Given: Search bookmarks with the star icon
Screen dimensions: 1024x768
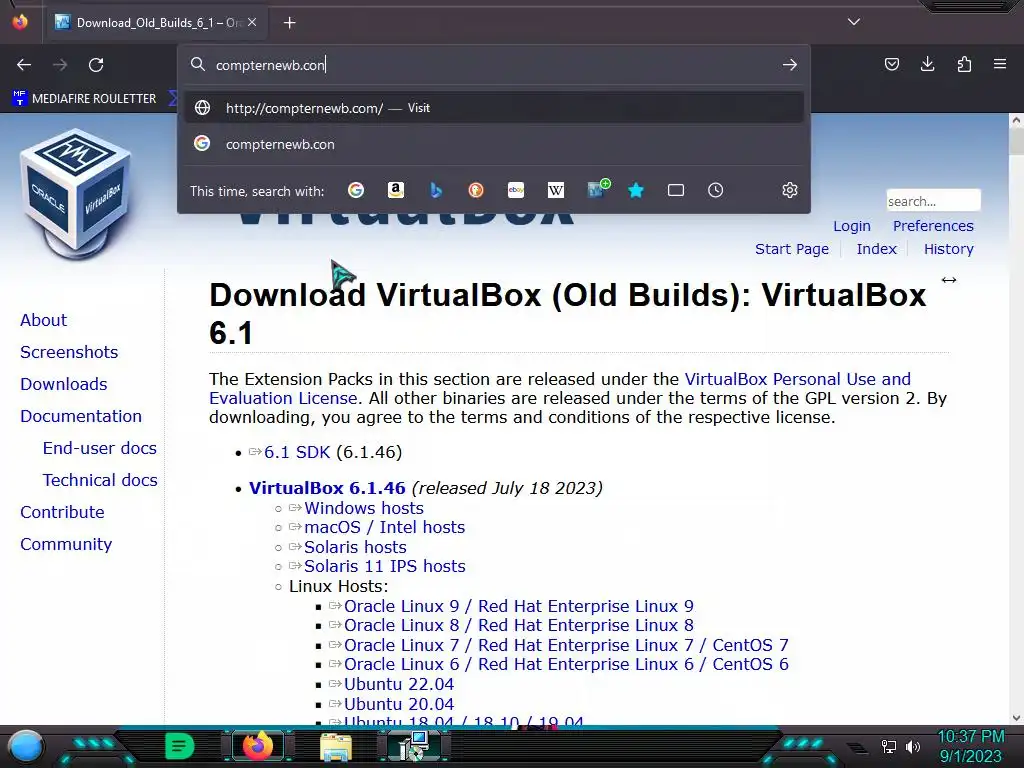Looking at the screenshot, I should 636,190.
